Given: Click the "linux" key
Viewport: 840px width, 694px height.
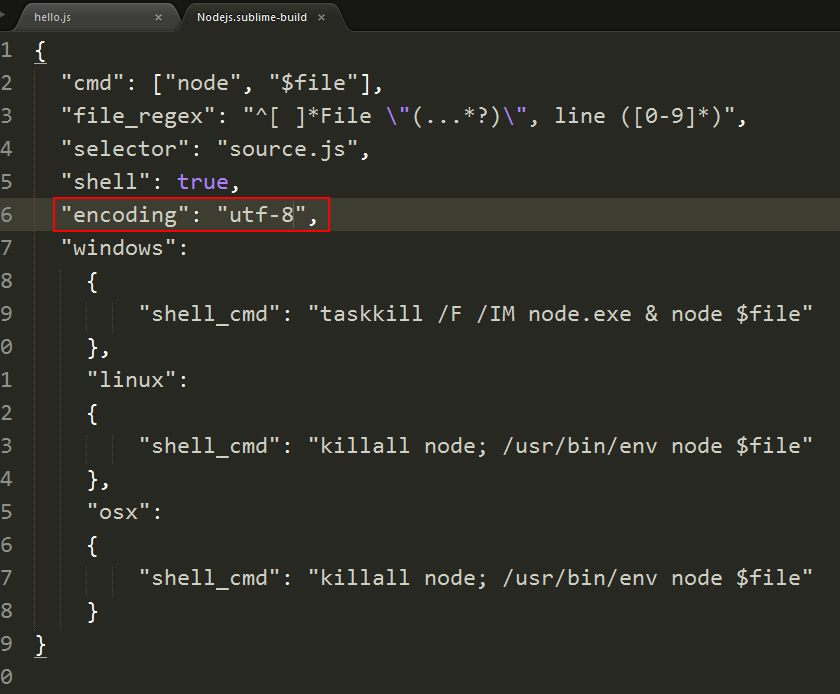Looking at the screenshot, I should pos(132,380).
